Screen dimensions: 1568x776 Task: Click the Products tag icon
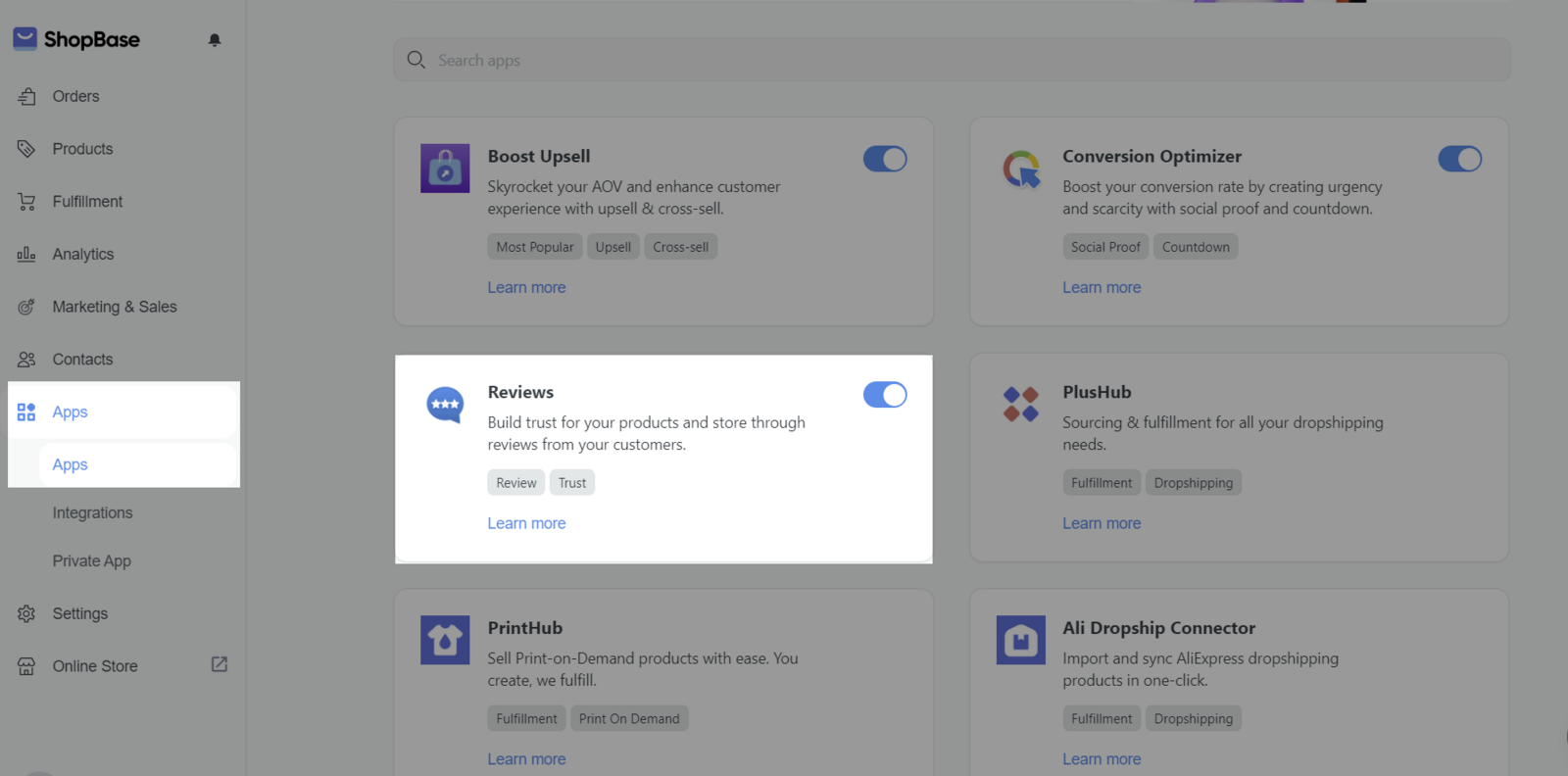pyautogui.click(x=26, y=149)
